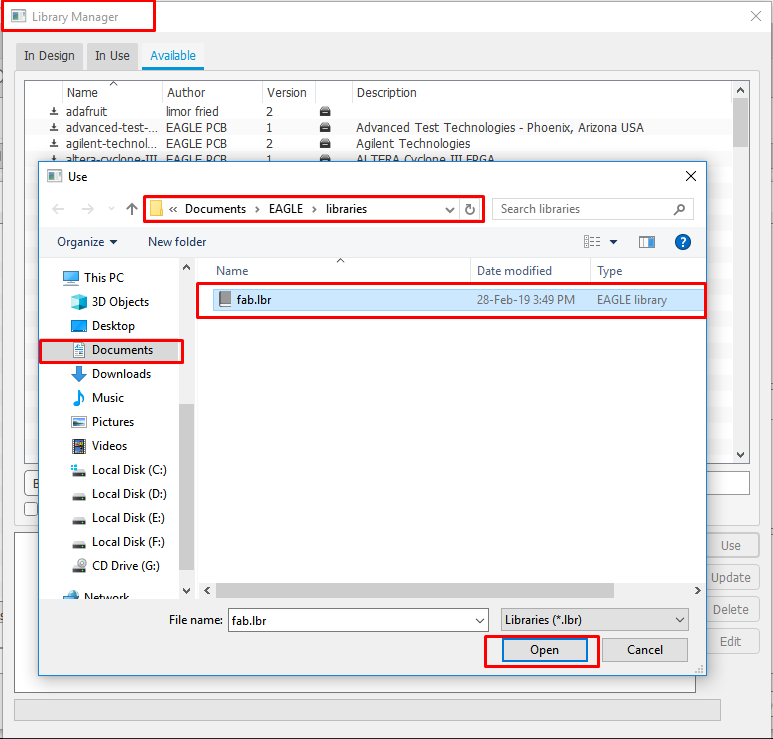Screen dimensions: 773x739
Task: Tick the partially hidden Library Manager checkbox
Action: coord(31,509)
